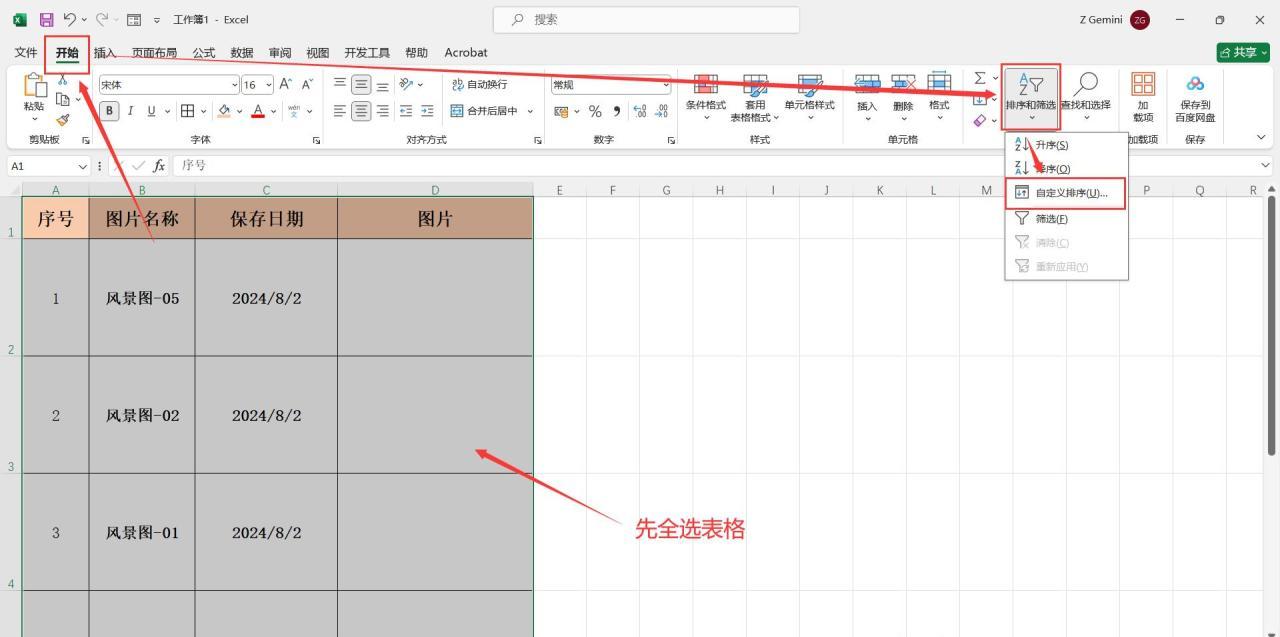Click the Increase Decimal icon
Image resolution: width=1280 pixels, height=637 pixels.
click(640, 111)
